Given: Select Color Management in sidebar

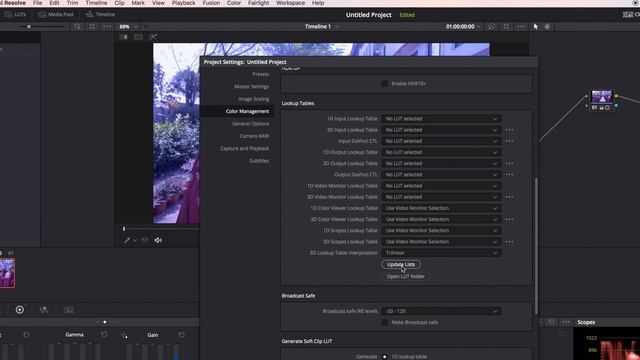Looking at the screenshot, I should [x=247, y=111].
